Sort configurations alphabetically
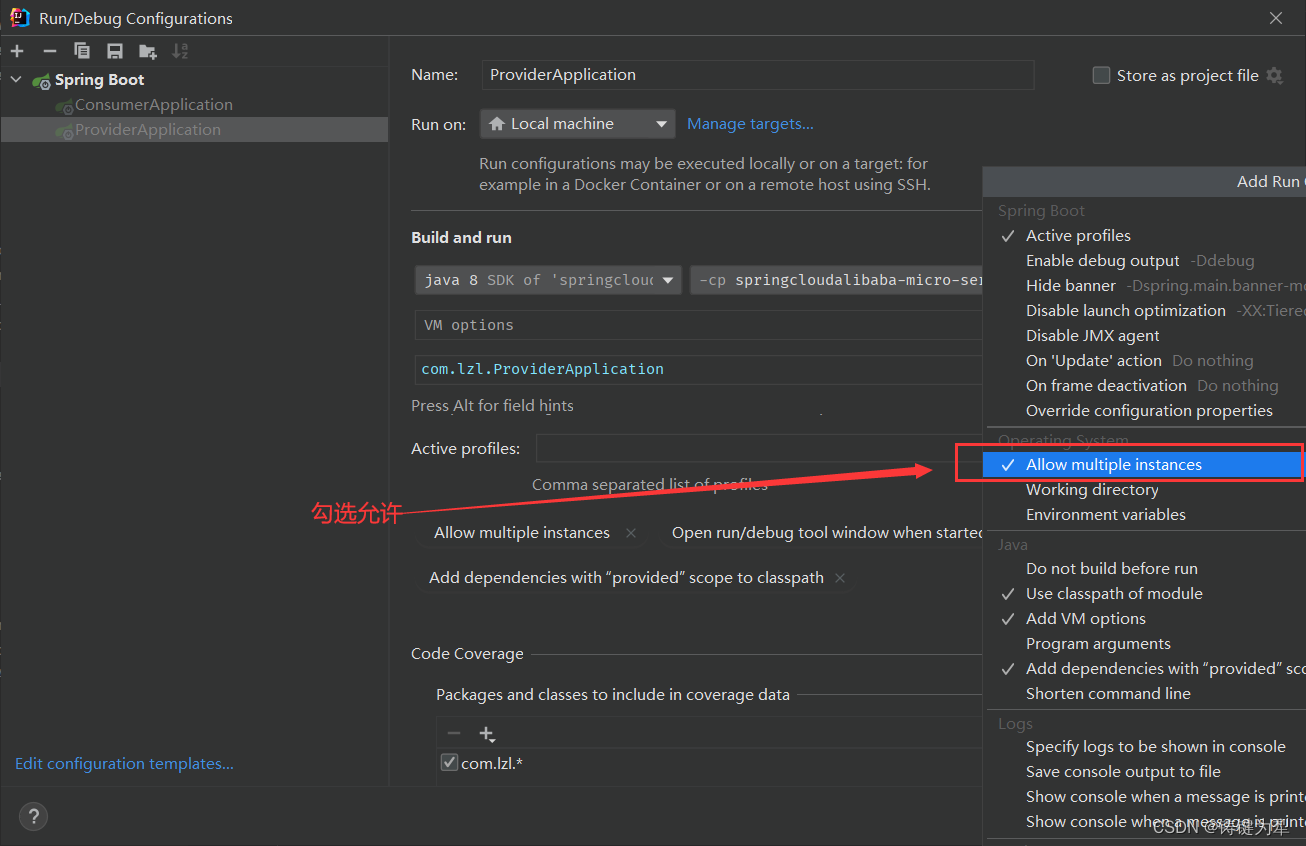The image size is (1306, 846). [x=180, y=51]
